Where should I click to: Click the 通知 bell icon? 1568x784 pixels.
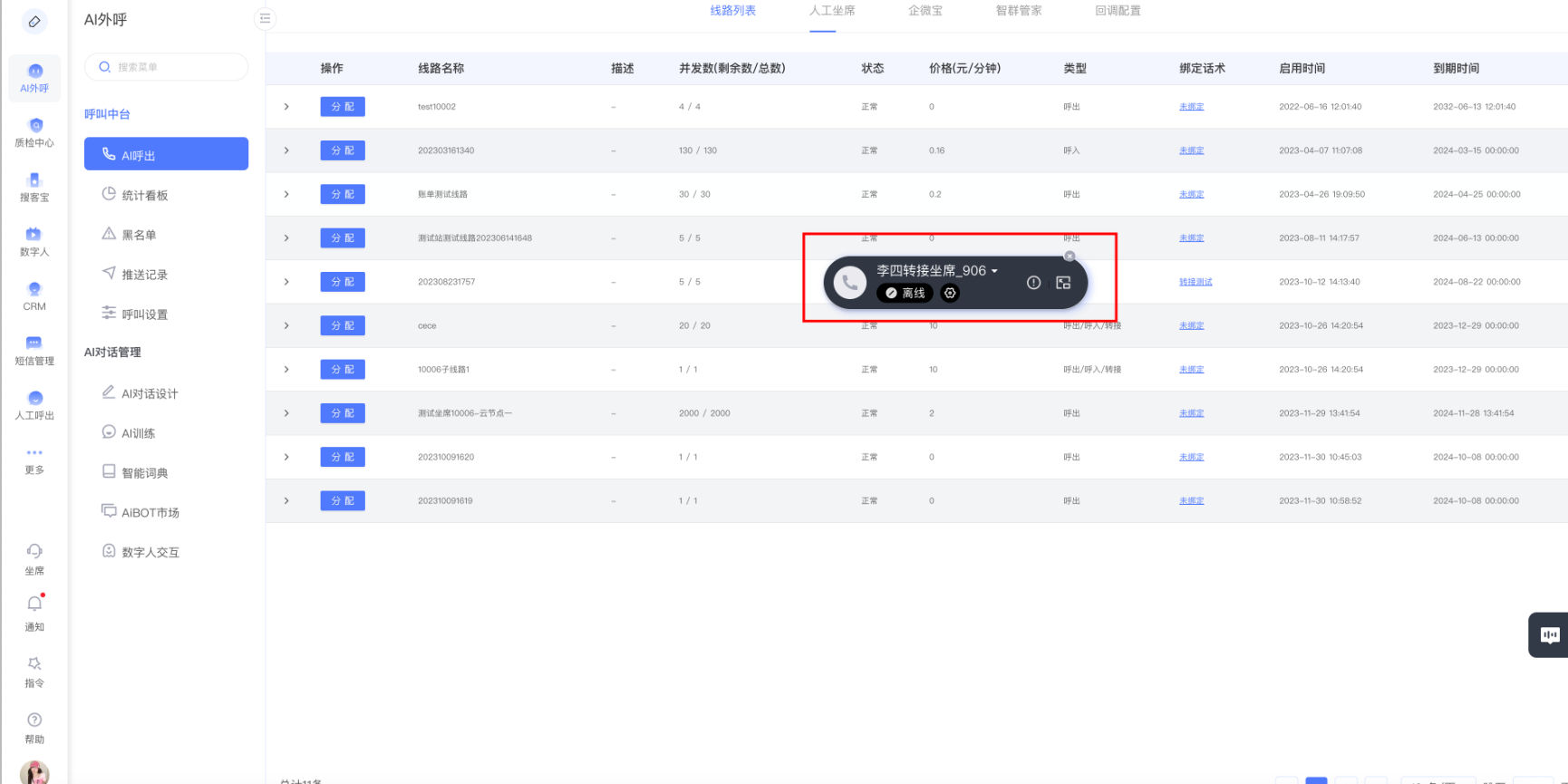click(34, 605)
